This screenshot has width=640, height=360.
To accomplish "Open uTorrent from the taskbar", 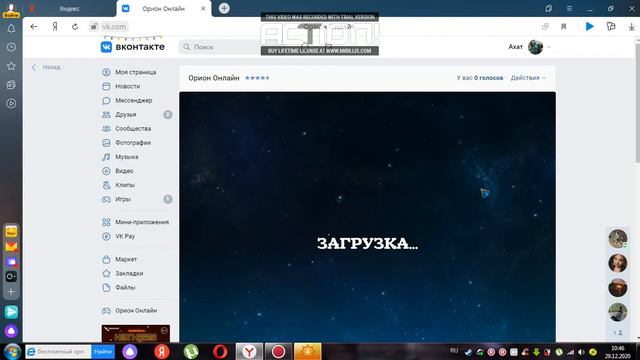I will click(191, 351).
